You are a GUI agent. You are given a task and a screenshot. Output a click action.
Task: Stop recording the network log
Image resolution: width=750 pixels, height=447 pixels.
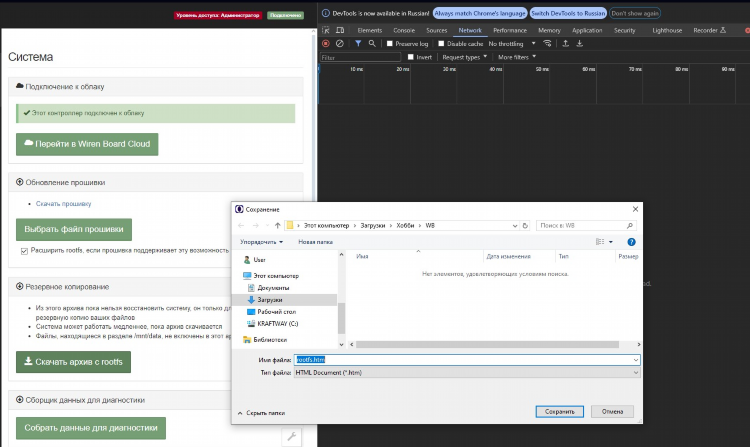tap(326, 44)
